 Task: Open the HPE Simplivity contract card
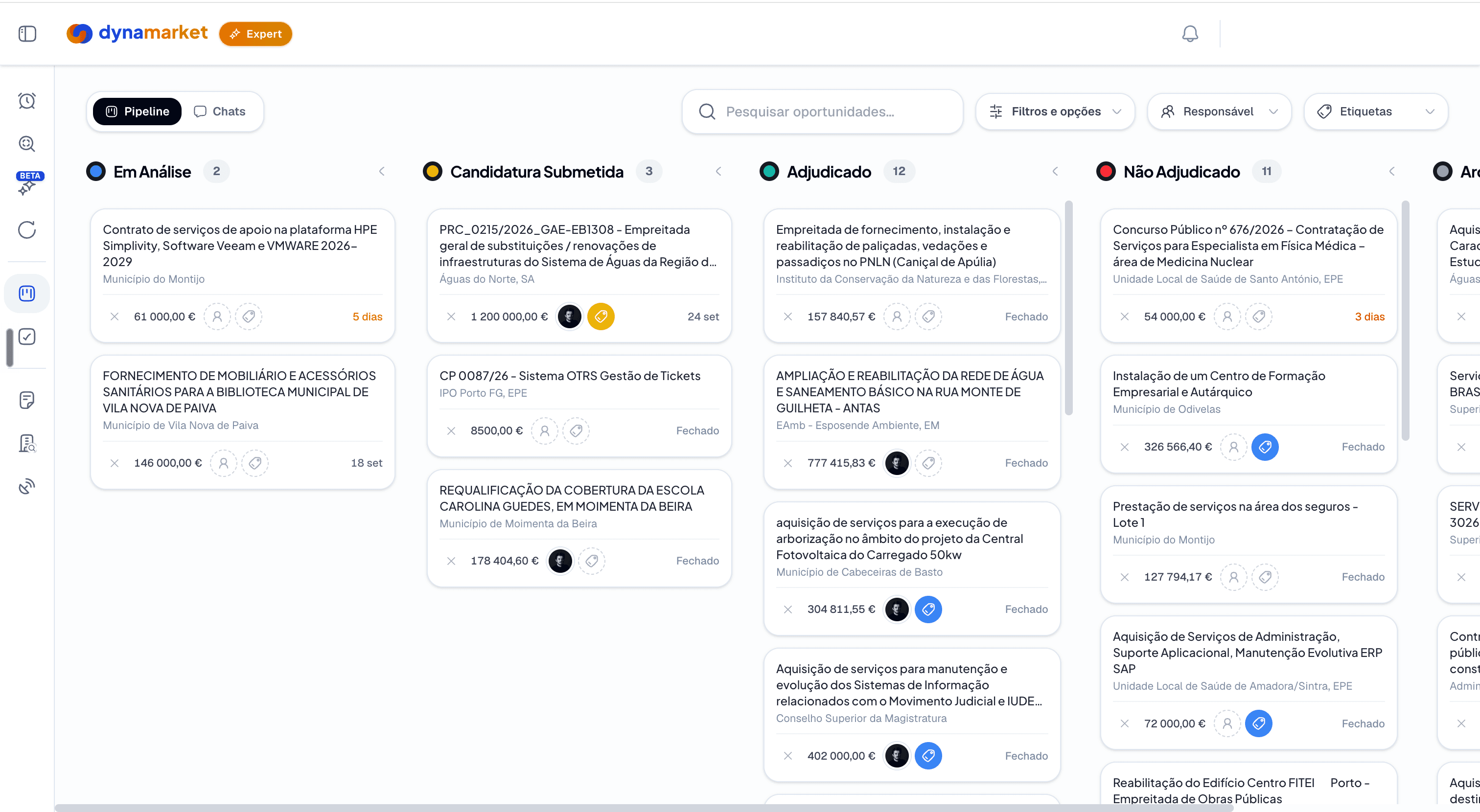tap(242, 276)
